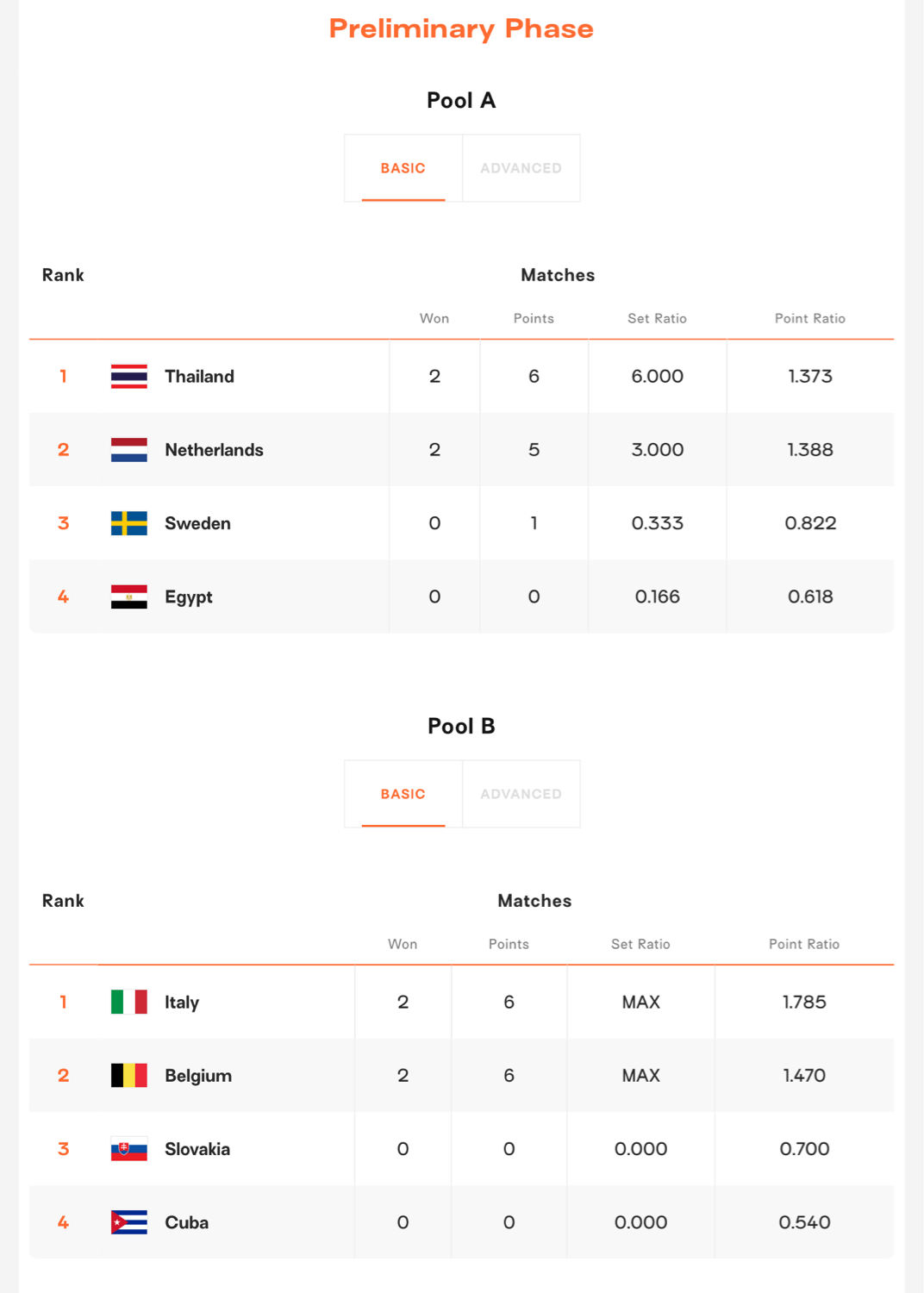
Task: Select the Basic tab in Pool B
Action: [x=403, y=794]
